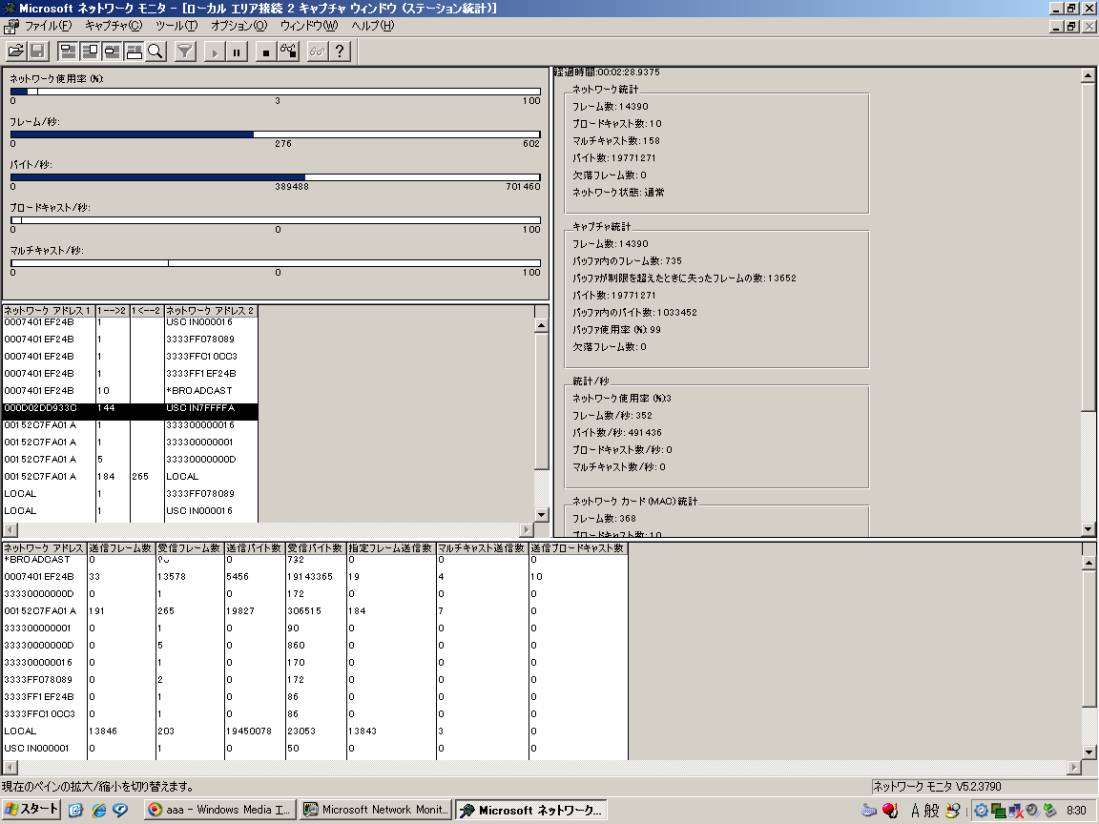Viewport: 1099px width, 824px height.
Task: Sort by the 送信フレーム数 column header
Action: [121, 548]
